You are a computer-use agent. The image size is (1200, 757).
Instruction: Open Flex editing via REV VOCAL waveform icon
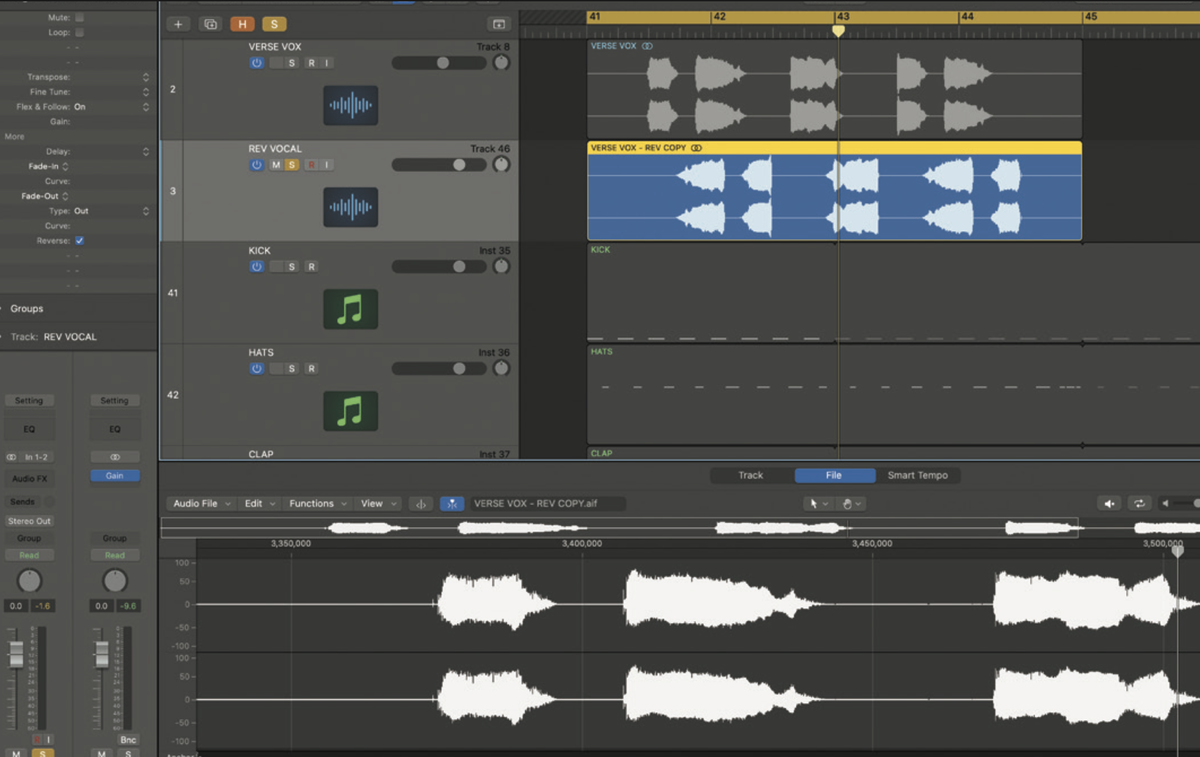coord(350,208)
